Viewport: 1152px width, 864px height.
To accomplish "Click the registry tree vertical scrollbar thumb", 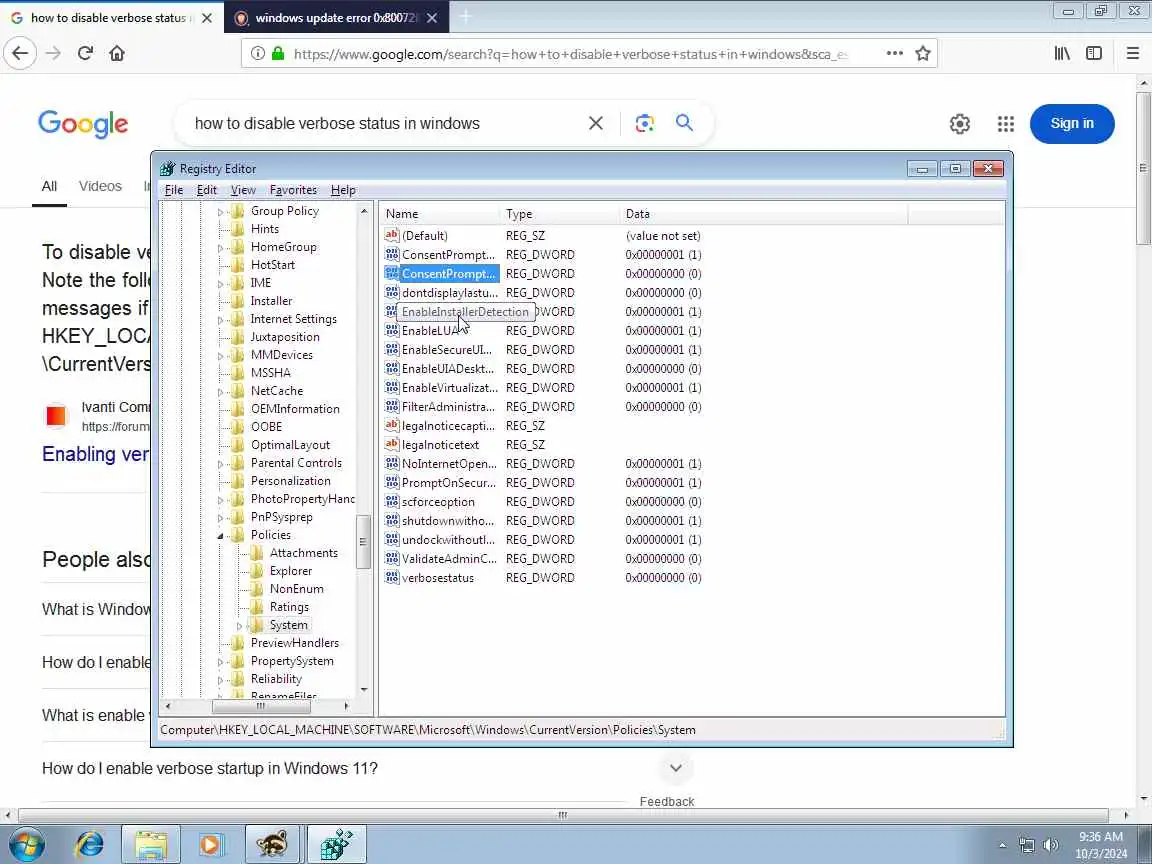I will (x=363, y=541).
